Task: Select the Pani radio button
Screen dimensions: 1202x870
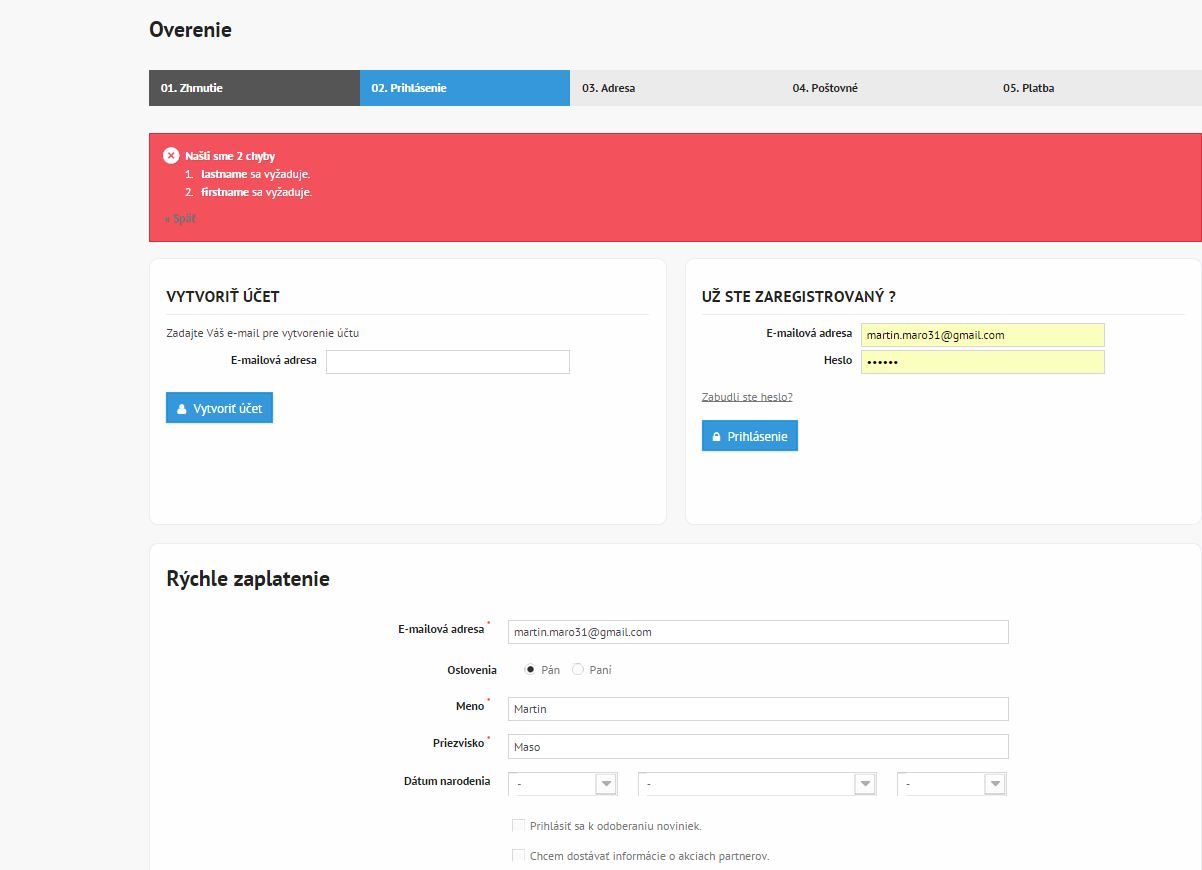Action: coord(578,670)
